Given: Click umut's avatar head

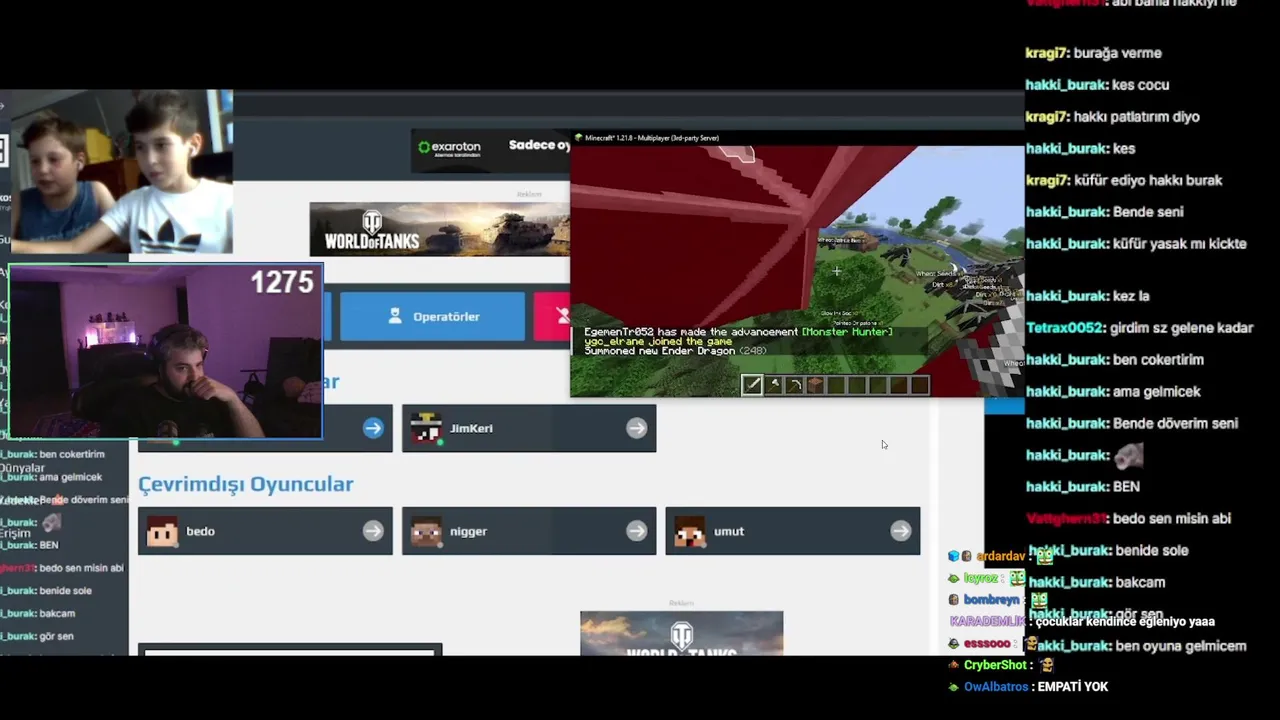Looking at the screenshot, I should [690, 531].
